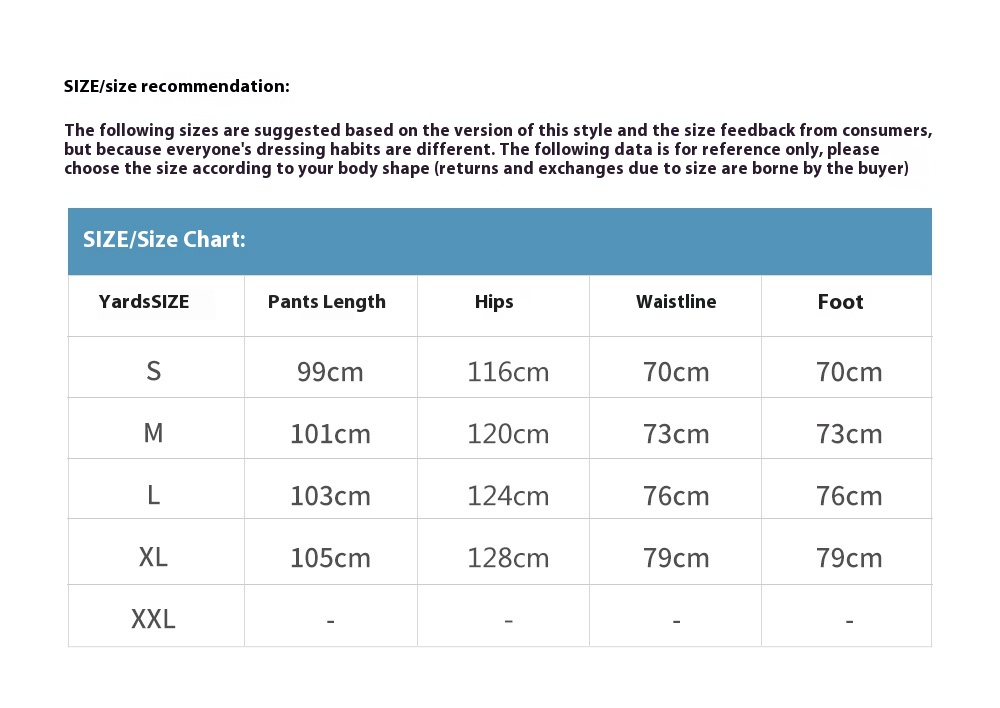Select the Foot column header

pyautogui.click(x=840, y=302)
